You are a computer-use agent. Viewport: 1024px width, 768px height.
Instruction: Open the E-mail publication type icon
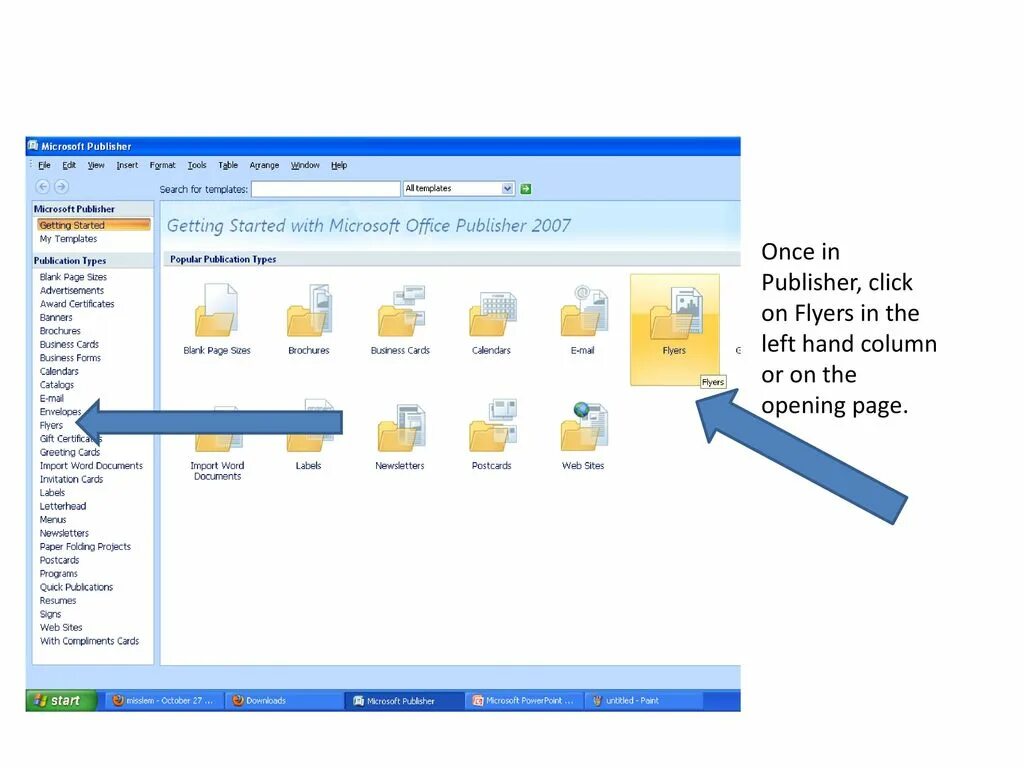pos(584,311)
